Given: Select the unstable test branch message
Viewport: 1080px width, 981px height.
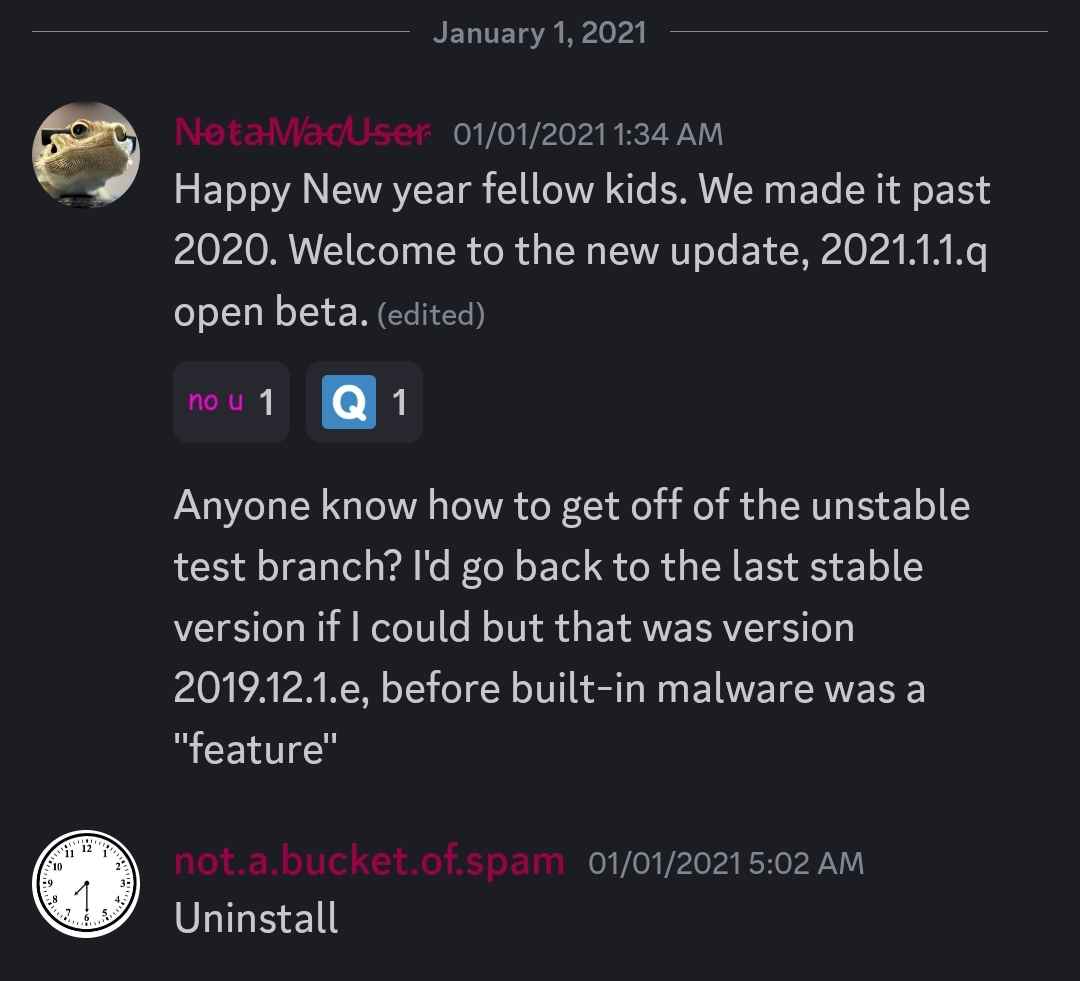Looking at the screenshot, I should [x=572, y=628].
